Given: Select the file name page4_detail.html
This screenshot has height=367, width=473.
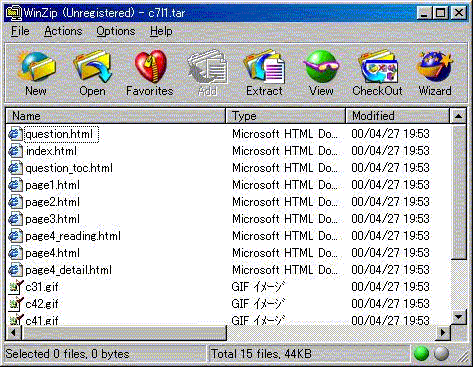Looking at the screenshot, I should (x=68, y=270).
